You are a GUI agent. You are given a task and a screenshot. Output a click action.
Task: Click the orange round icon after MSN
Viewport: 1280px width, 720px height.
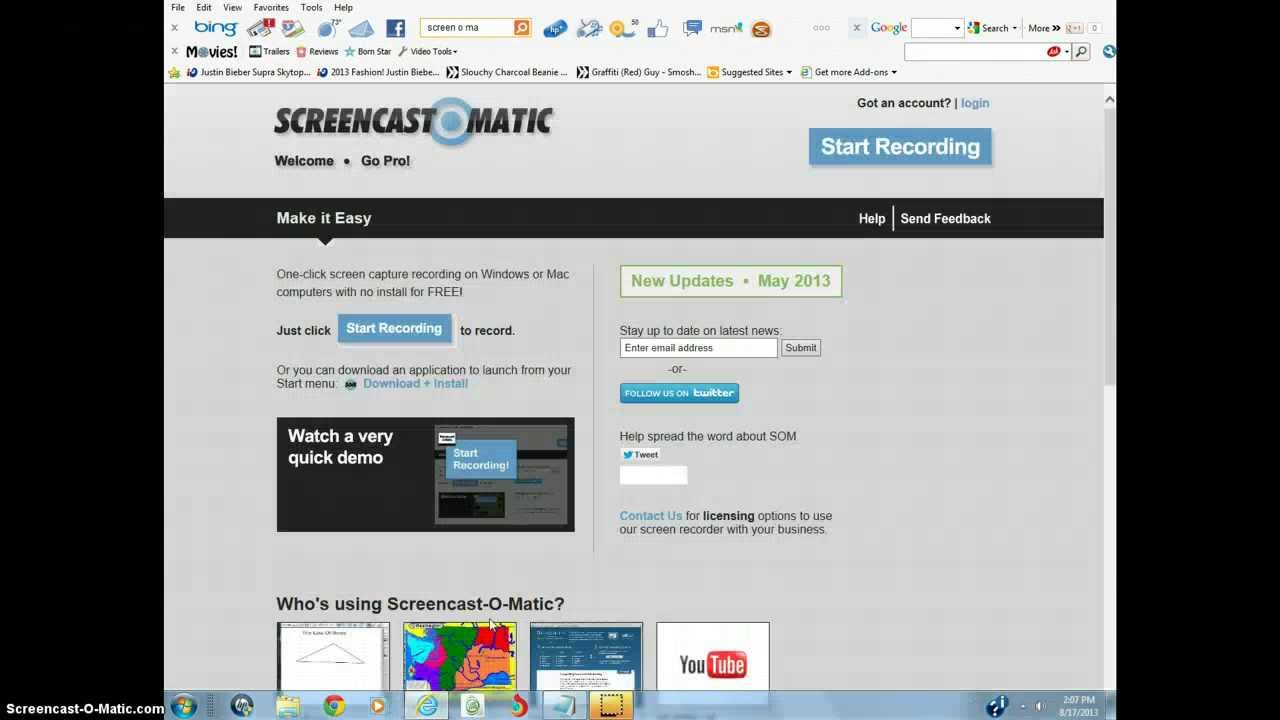[x=761, y=29]
